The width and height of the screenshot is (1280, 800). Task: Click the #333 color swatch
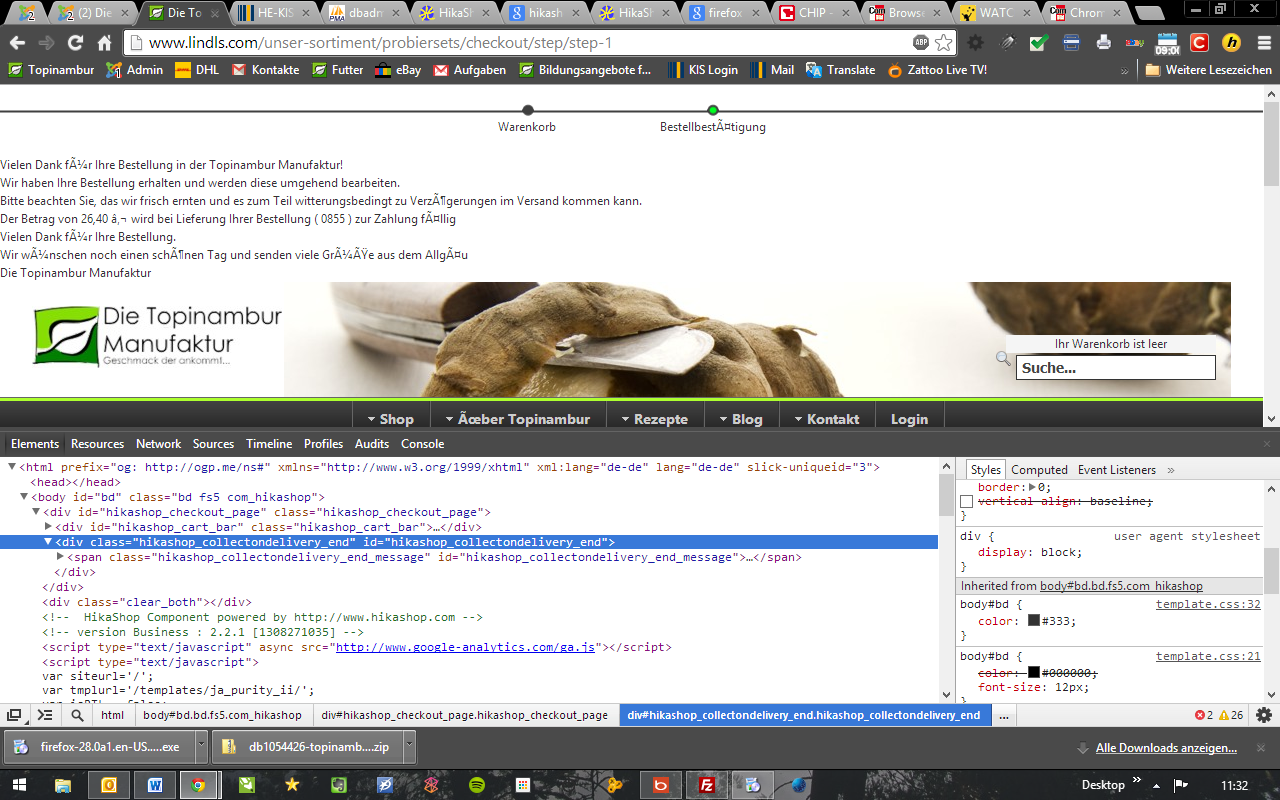point(1034,621)
